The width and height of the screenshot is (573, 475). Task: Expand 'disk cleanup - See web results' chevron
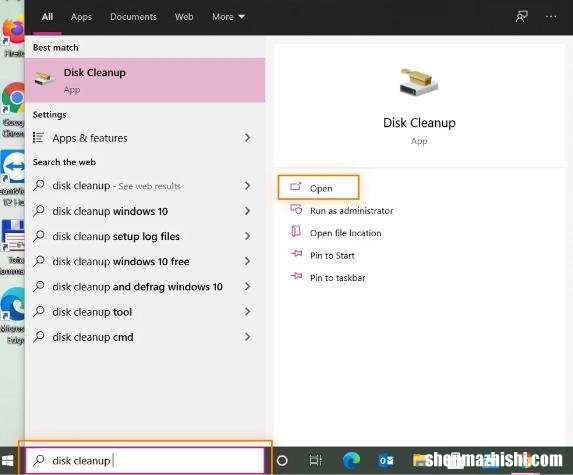tap(248, 186)
